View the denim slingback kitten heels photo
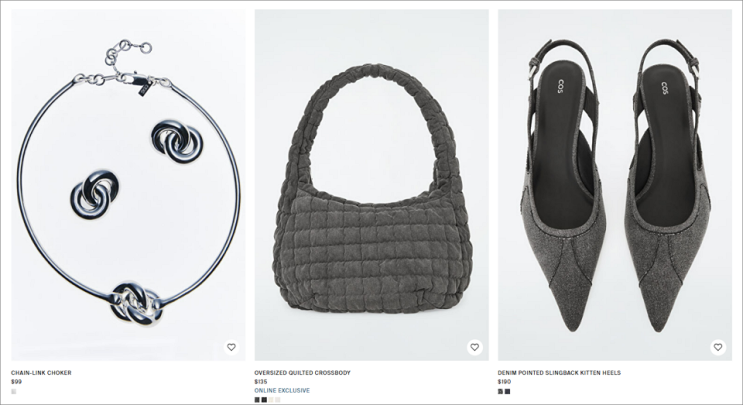743x405 pixels. point(615,185)
